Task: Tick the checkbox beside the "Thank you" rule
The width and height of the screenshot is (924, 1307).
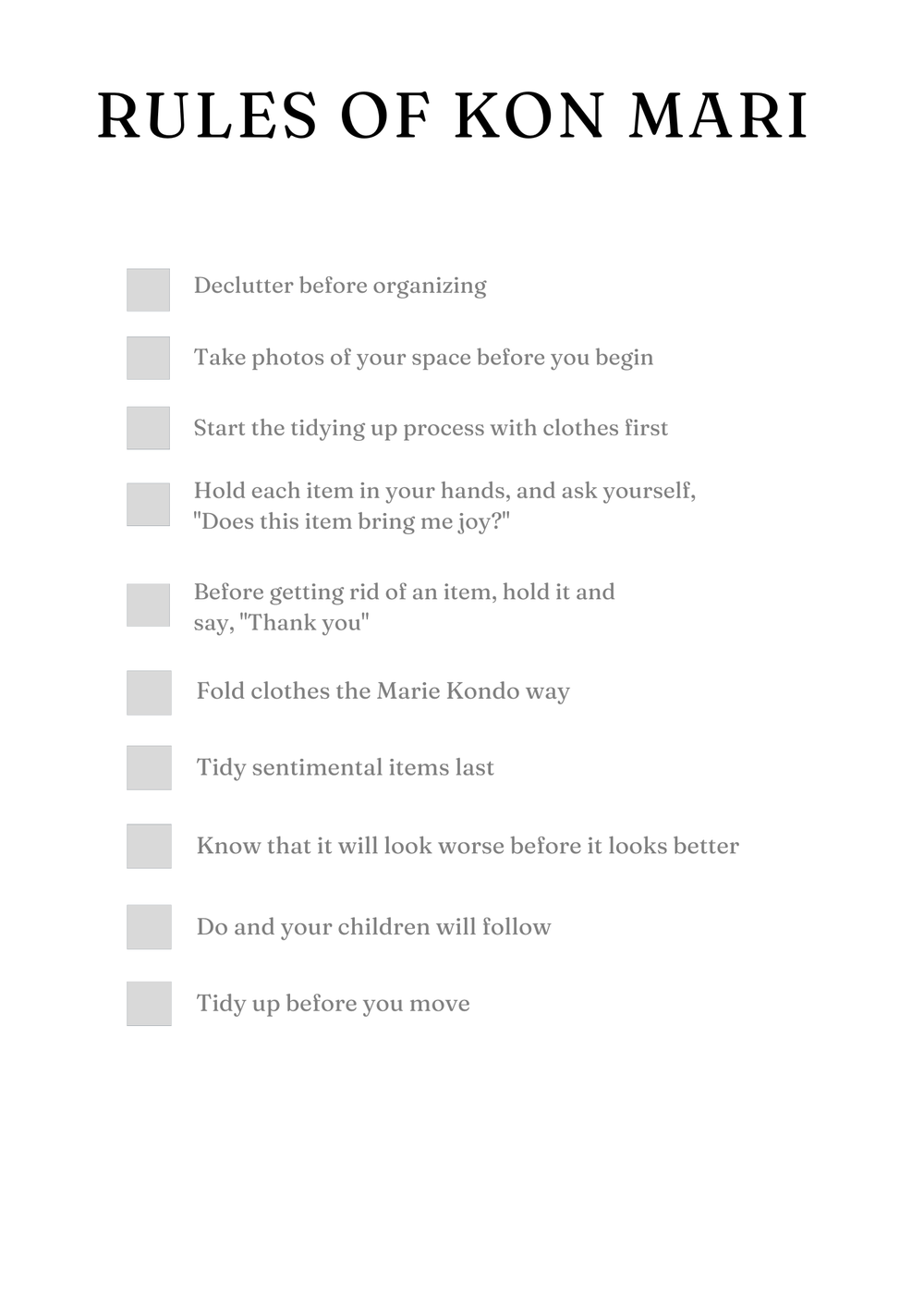Action: pos(148,605)
